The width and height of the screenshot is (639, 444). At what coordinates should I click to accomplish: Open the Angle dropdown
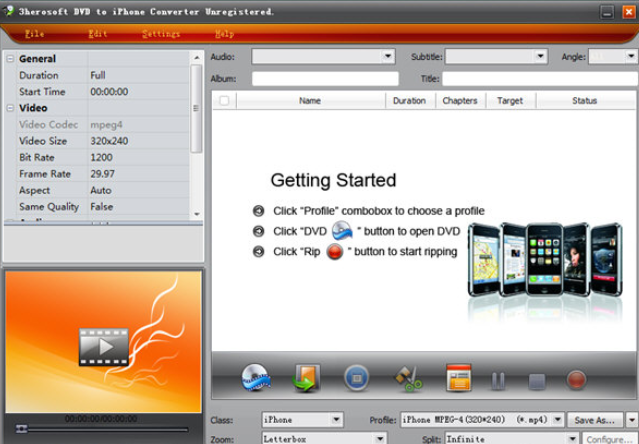click(631, 56)
